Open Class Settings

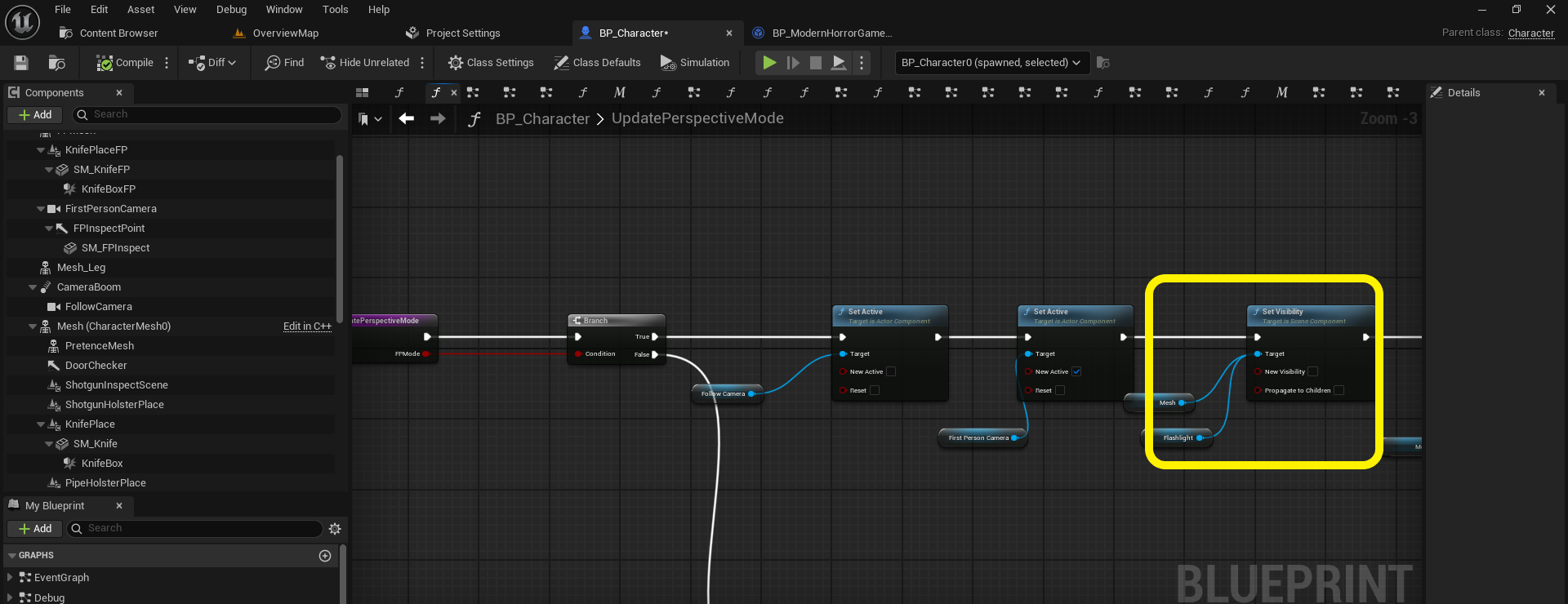(491, 63)
